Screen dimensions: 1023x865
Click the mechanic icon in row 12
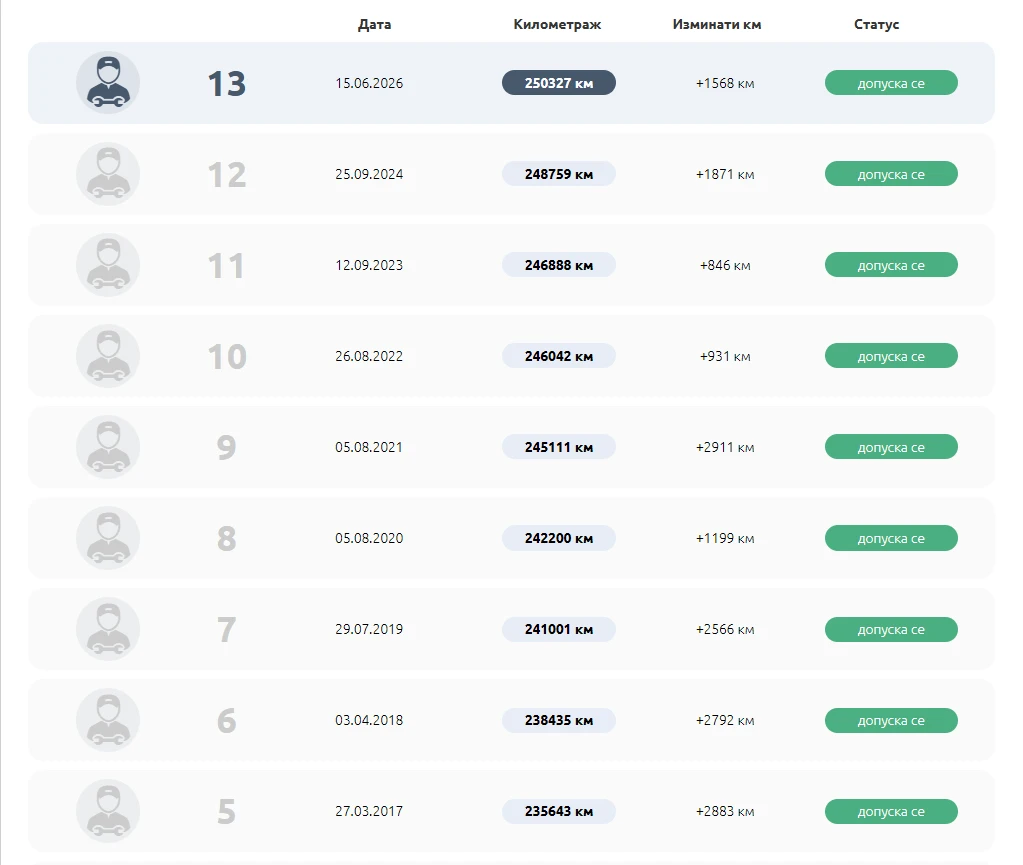pos(108,174)
